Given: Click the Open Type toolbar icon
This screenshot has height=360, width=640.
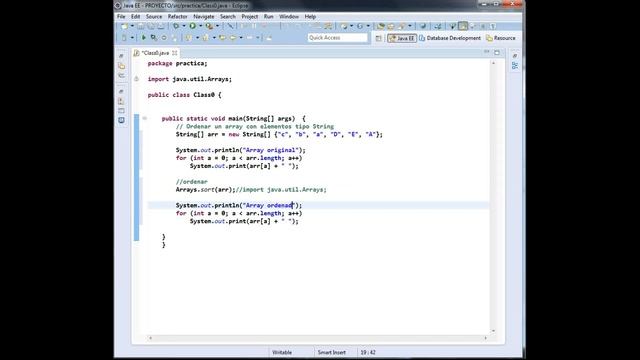Looking at the screenshot, I should [381, 26].
